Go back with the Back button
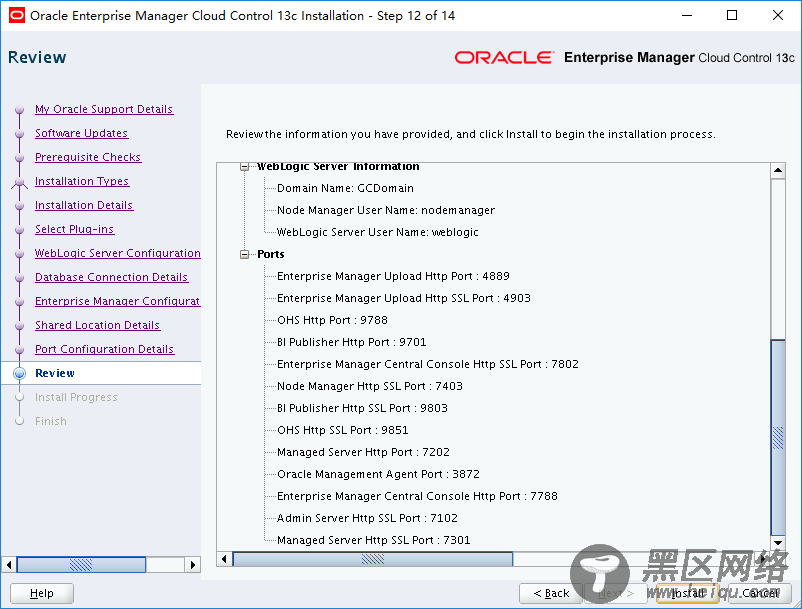This screenshot has height=609, width=802. click(x=551, y=593)
